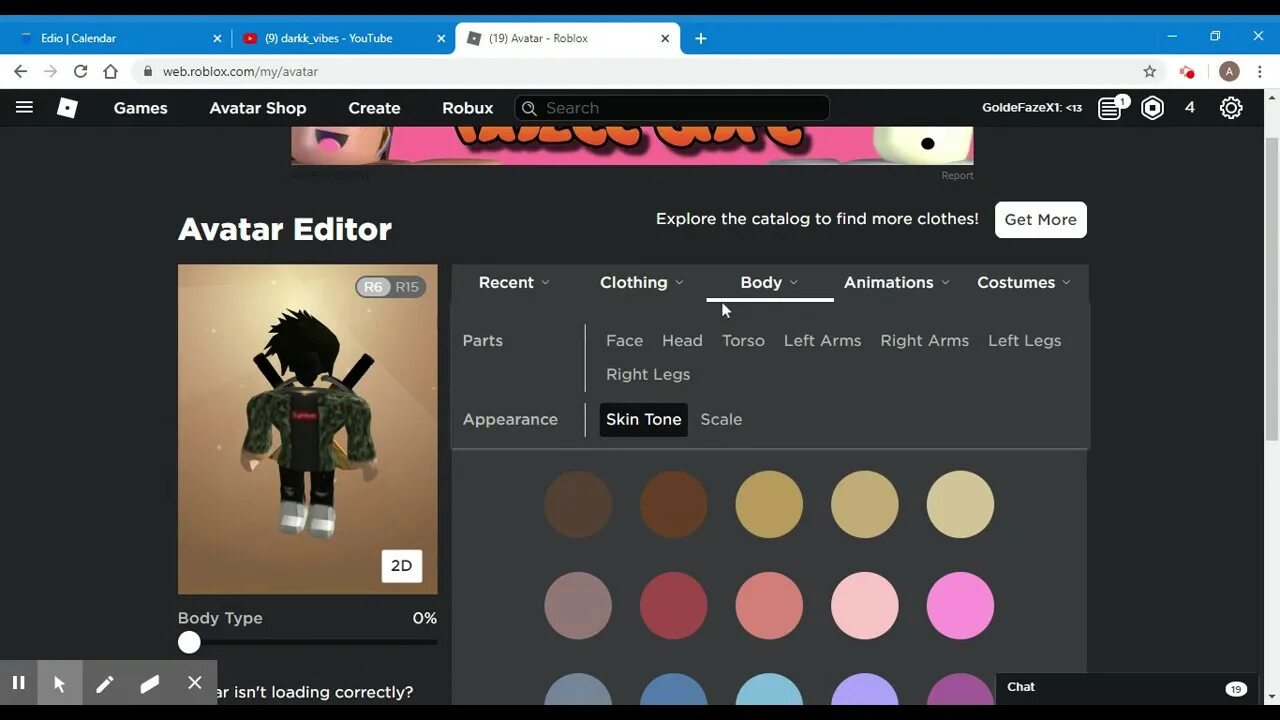Click the Report ad link

coord(957,175)
